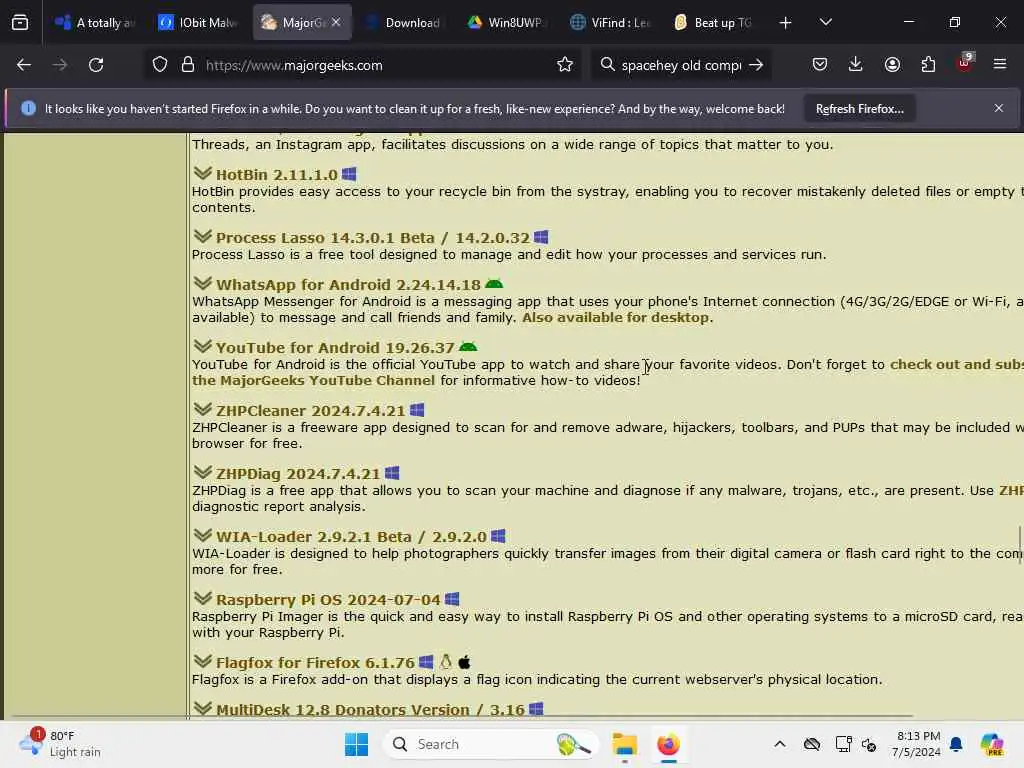This screenshot has width=1024, height=768.
Task: Click Android icon beside WhatsApp for Android
Action: click(494, 284)
